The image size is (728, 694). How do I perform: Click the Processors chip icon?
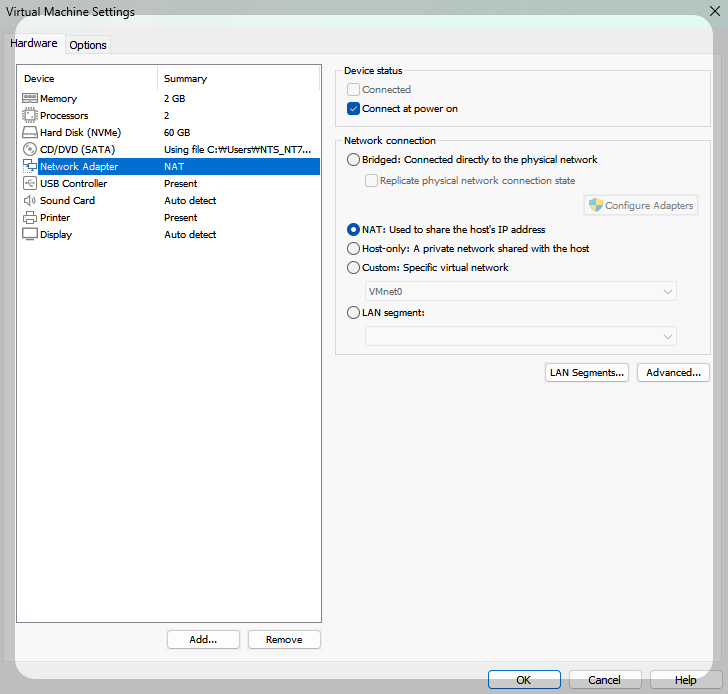(x=30, y=115)
